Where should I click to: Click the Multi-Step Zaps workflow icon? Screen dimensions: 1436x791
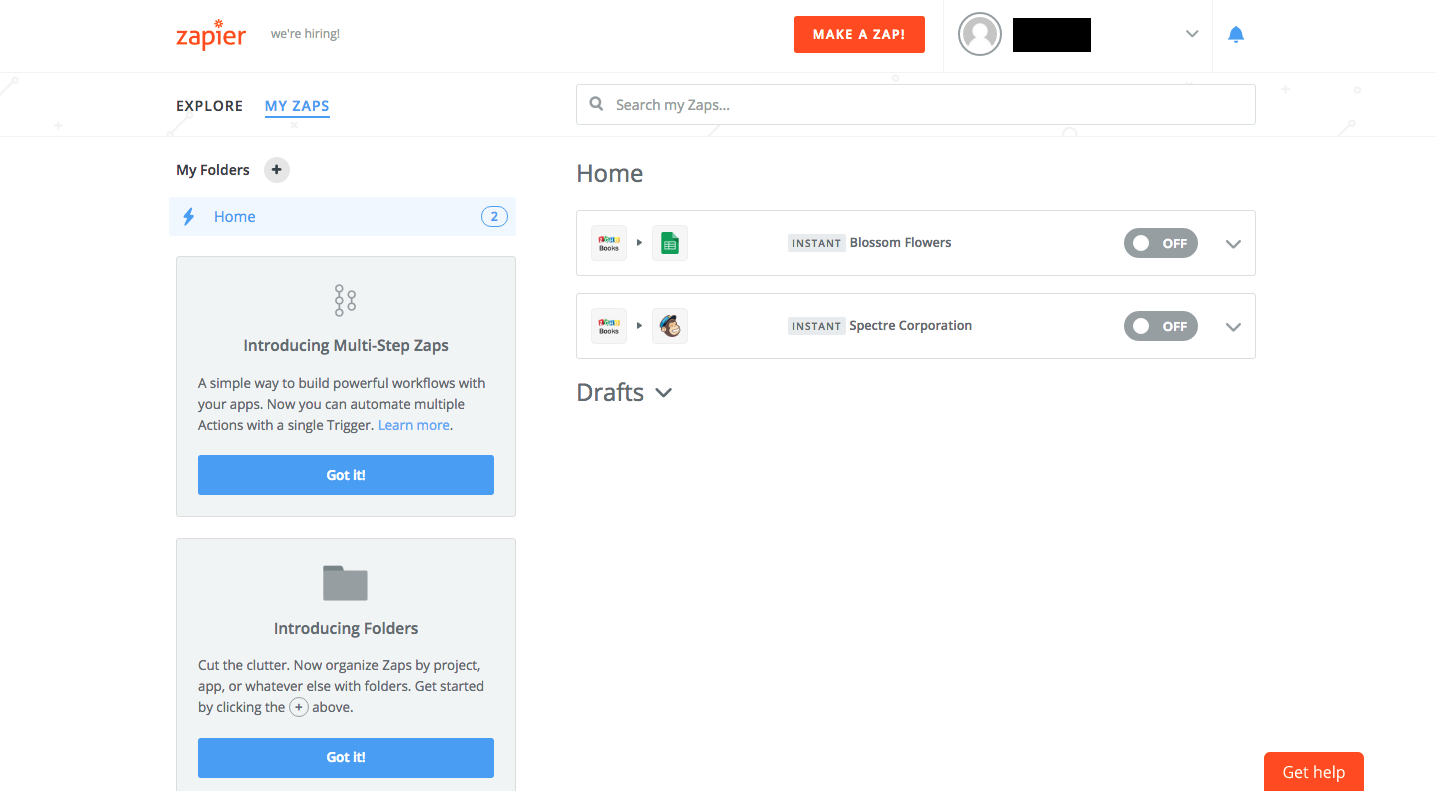click(x=345, y=300)
